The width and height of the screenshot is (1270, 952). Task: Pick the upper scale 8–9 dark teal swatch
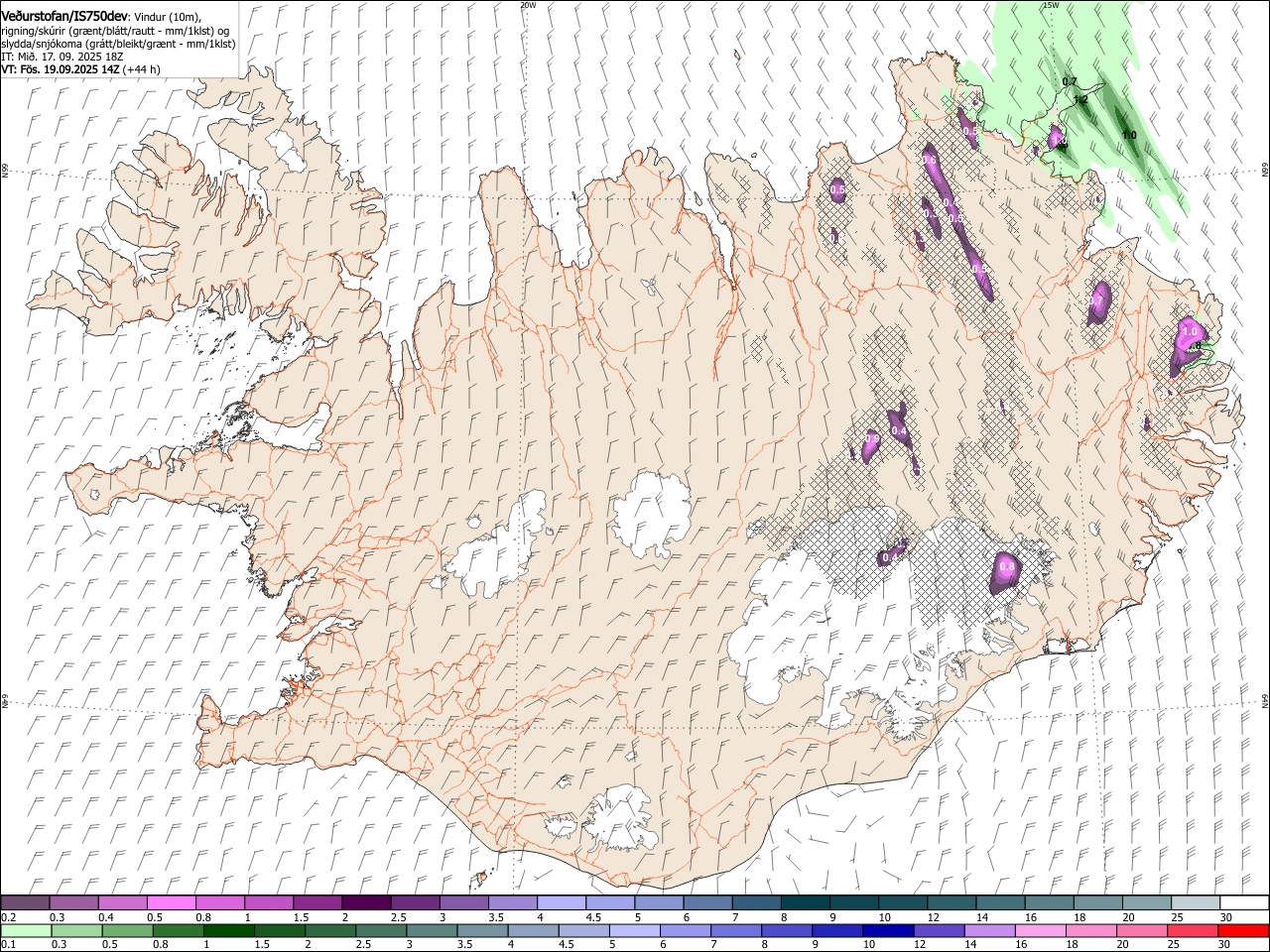(x=804, y=902)
